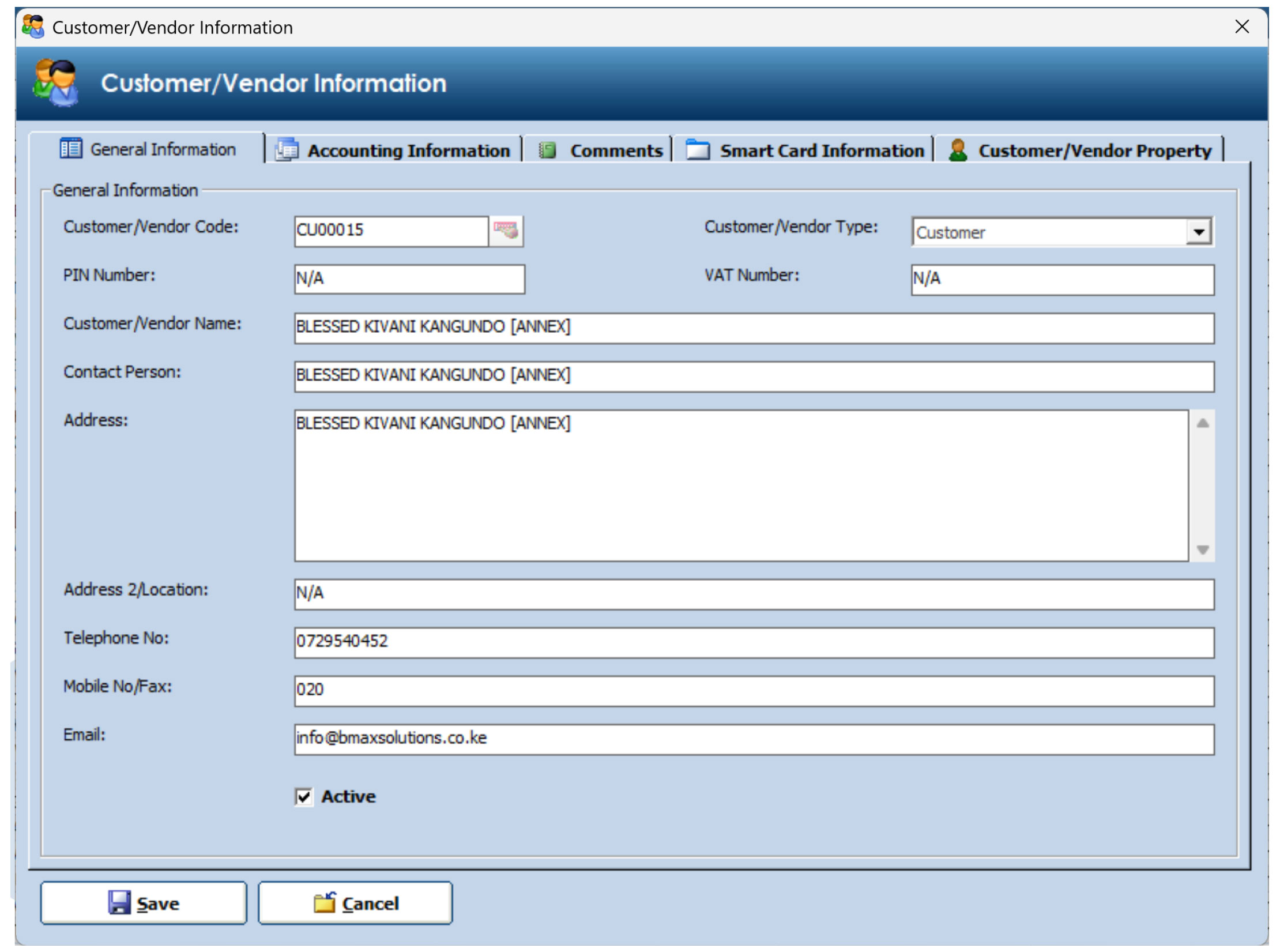This screenshot has height=952, width=1280.
Task: Uncheck the Active checkbox
Action: (303, 796)
